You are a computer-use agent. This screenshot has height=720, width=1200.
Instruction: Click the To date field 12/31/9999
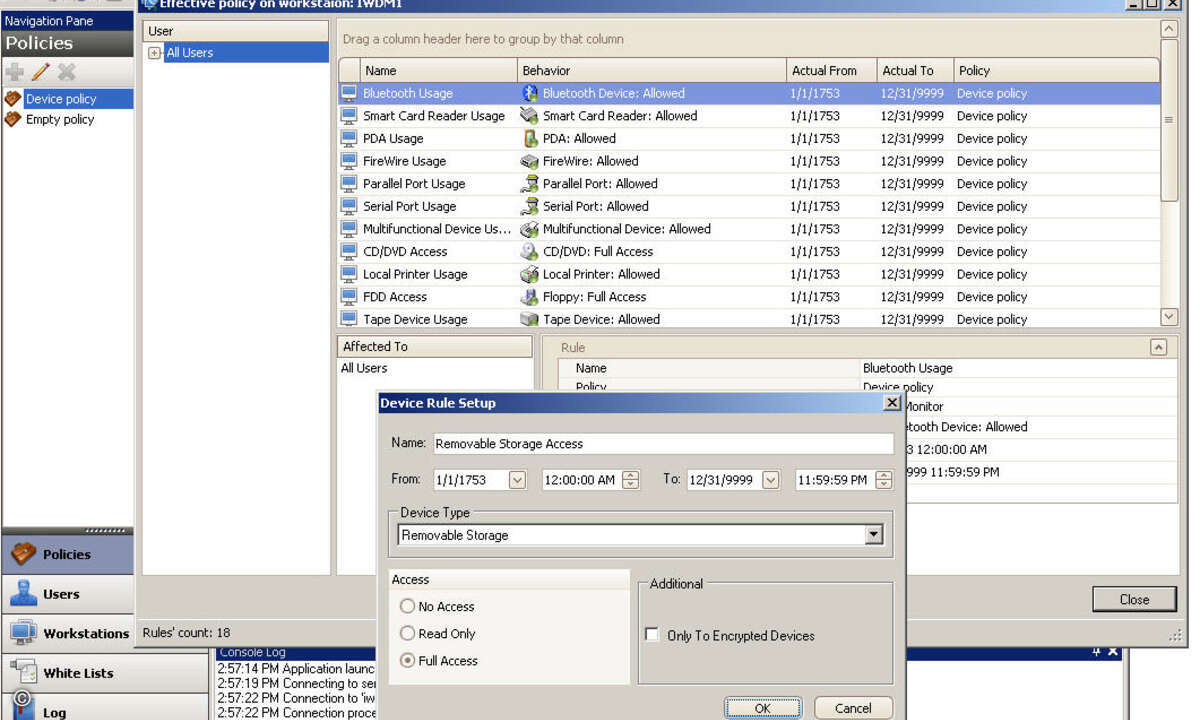[x=724, y=480]
